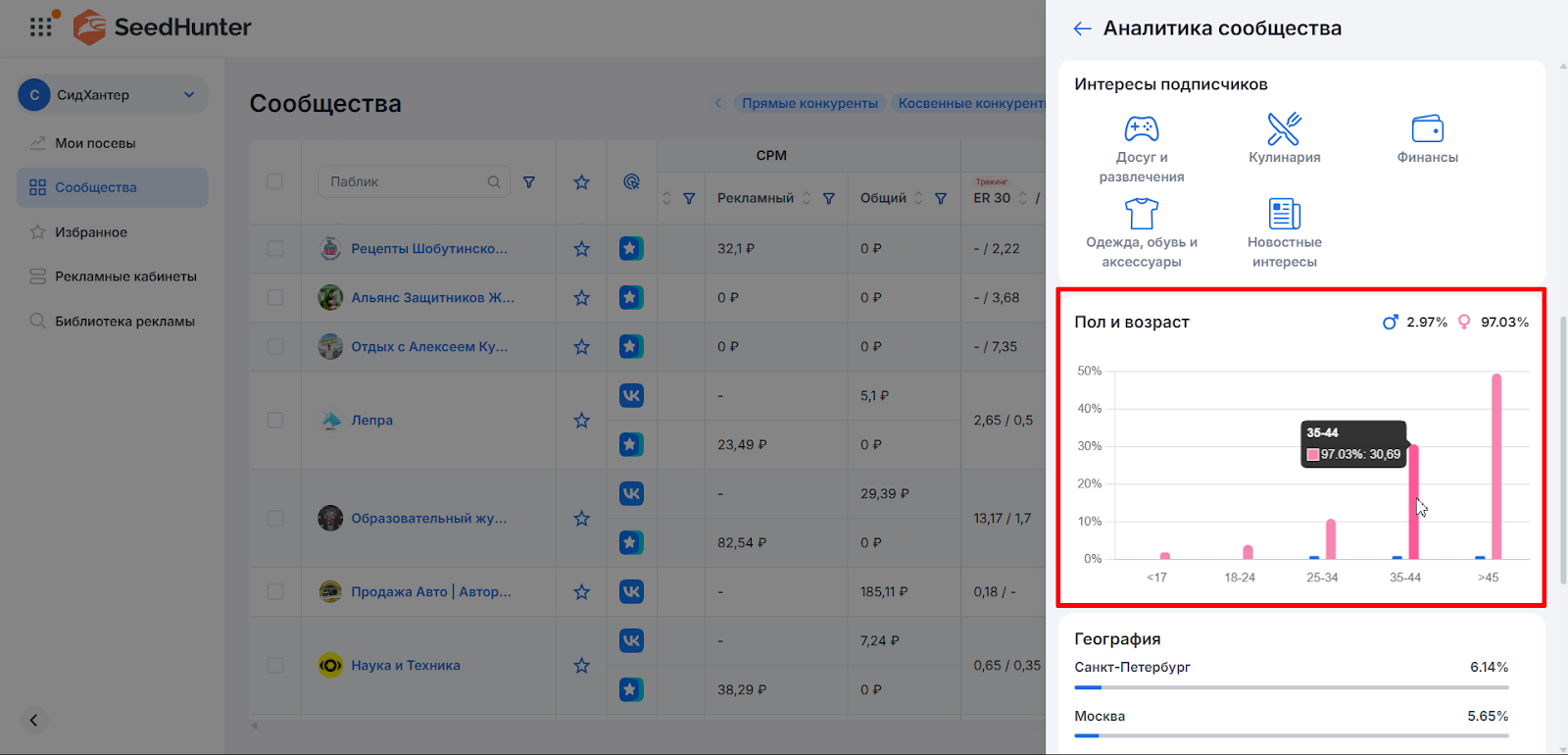The image size is (1568, 755).
Task: Collapse sidebar with bottom-left chevron button
Action: [33, 721]
